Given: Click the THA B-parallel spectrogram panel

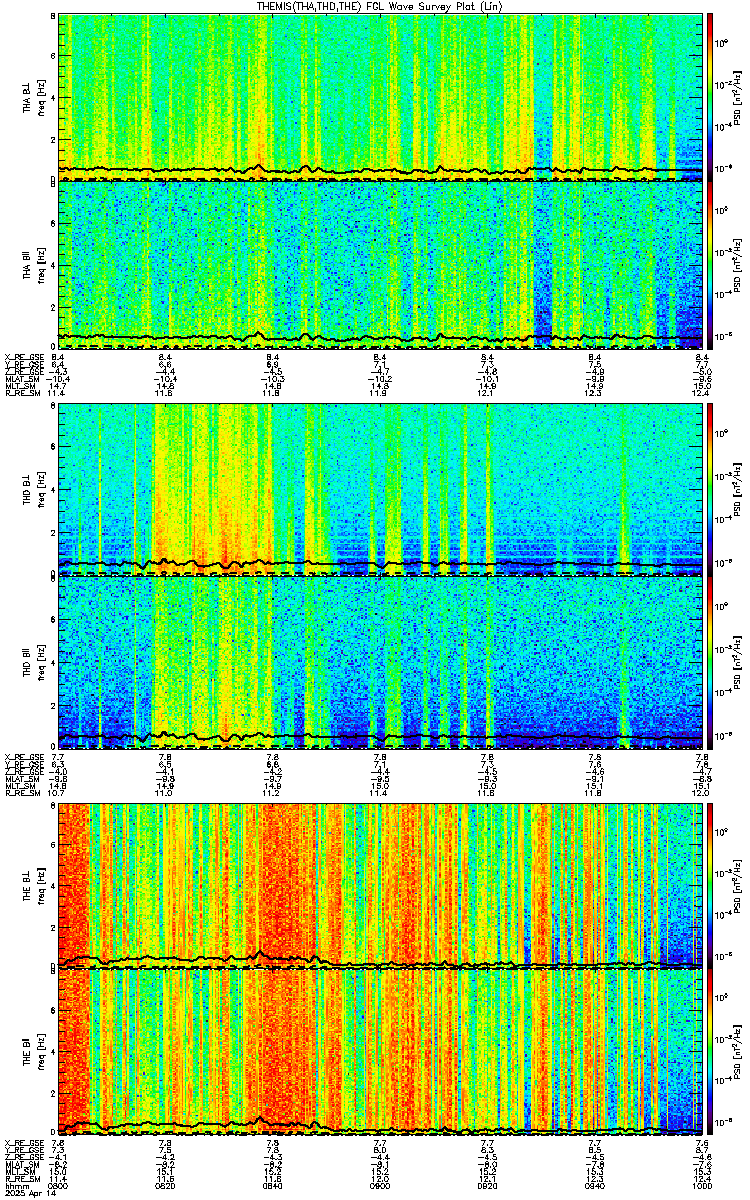Looking at the screenshot, I should pyautogui.click(x=381, y=264).
